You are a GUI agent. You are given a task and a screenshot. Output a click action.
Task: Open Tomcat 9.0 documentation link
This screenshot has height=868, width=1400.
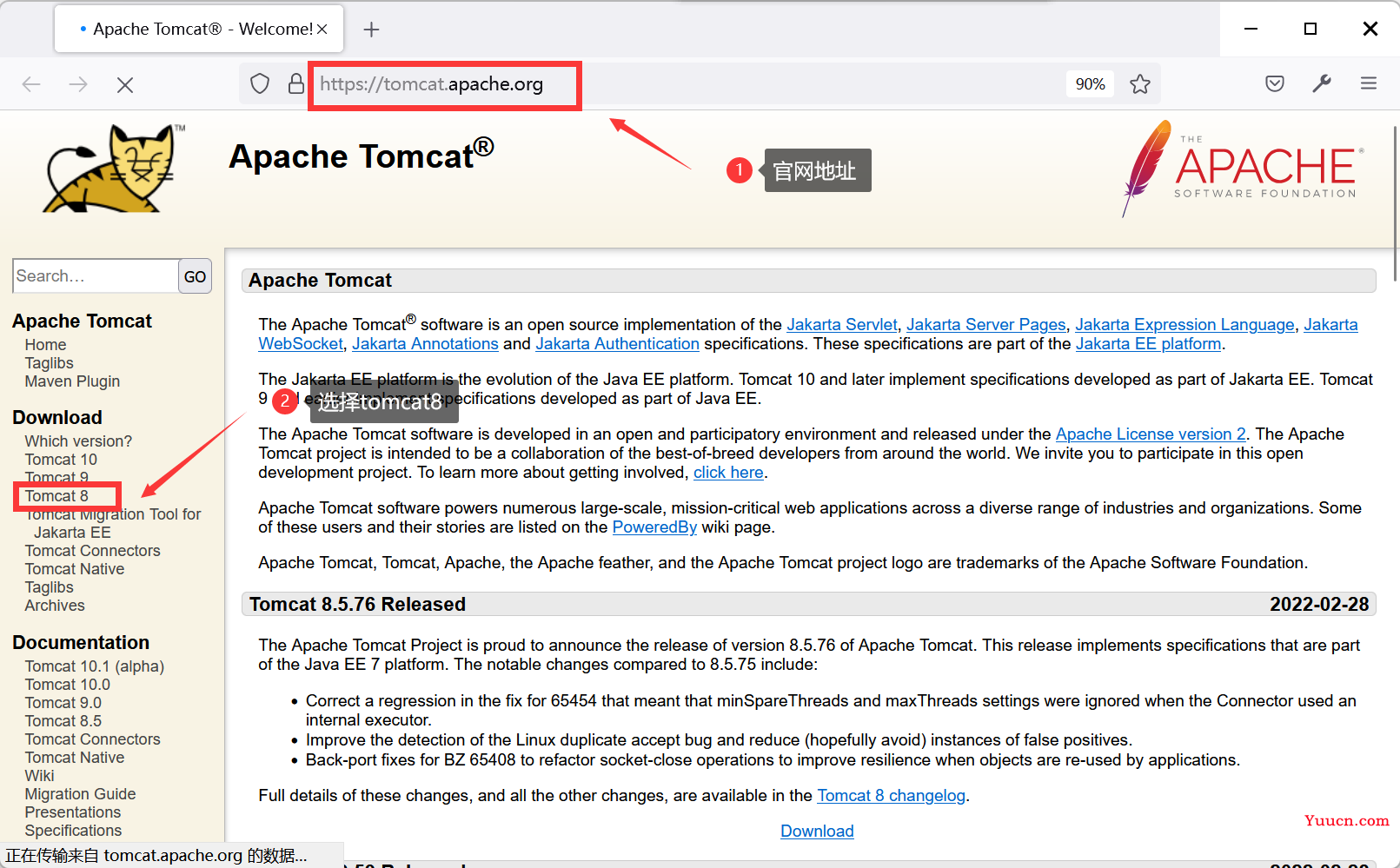pos(63,703)
